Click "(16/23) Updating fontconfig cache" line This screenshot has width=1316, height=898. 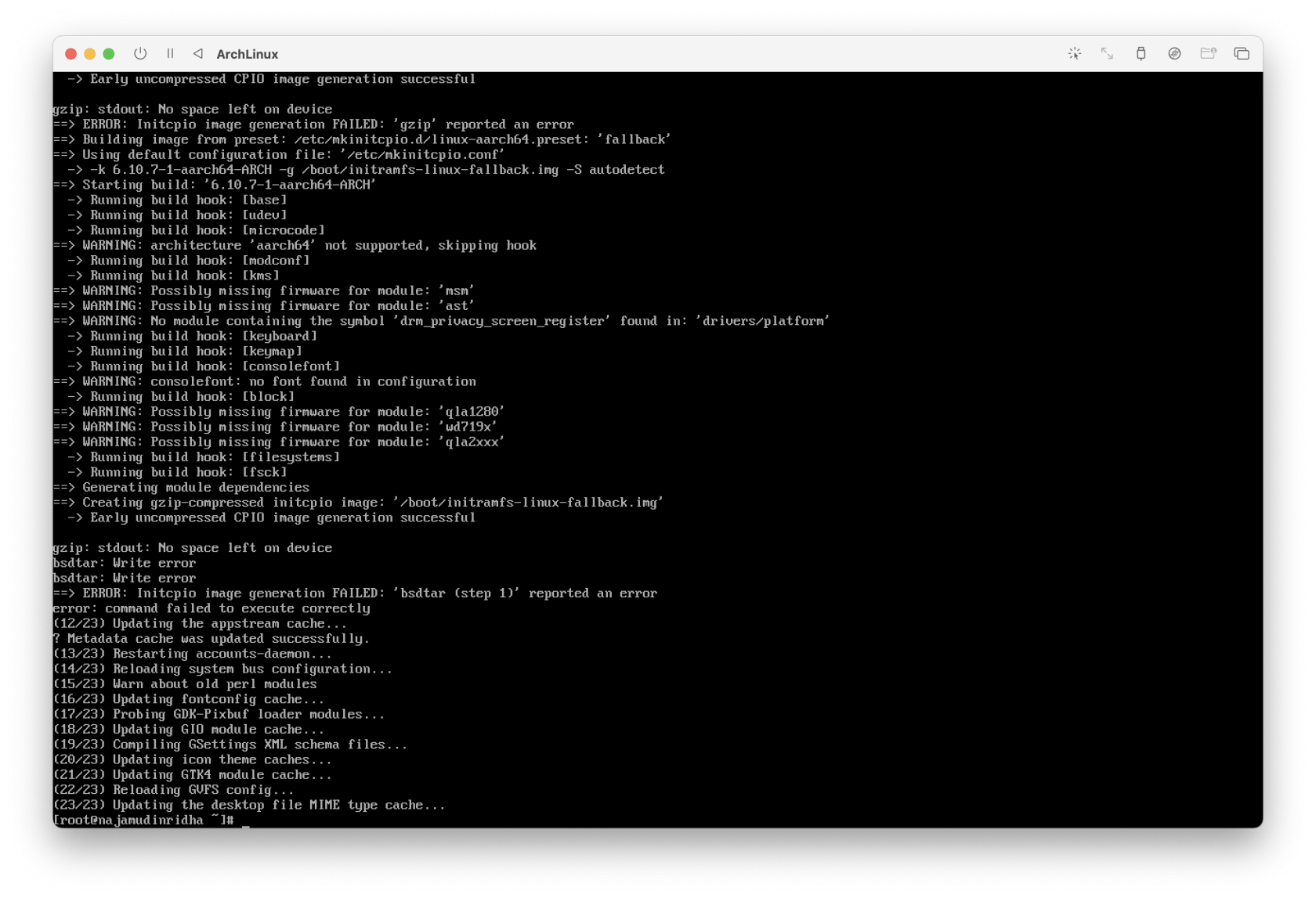click(x=189, y=699)
